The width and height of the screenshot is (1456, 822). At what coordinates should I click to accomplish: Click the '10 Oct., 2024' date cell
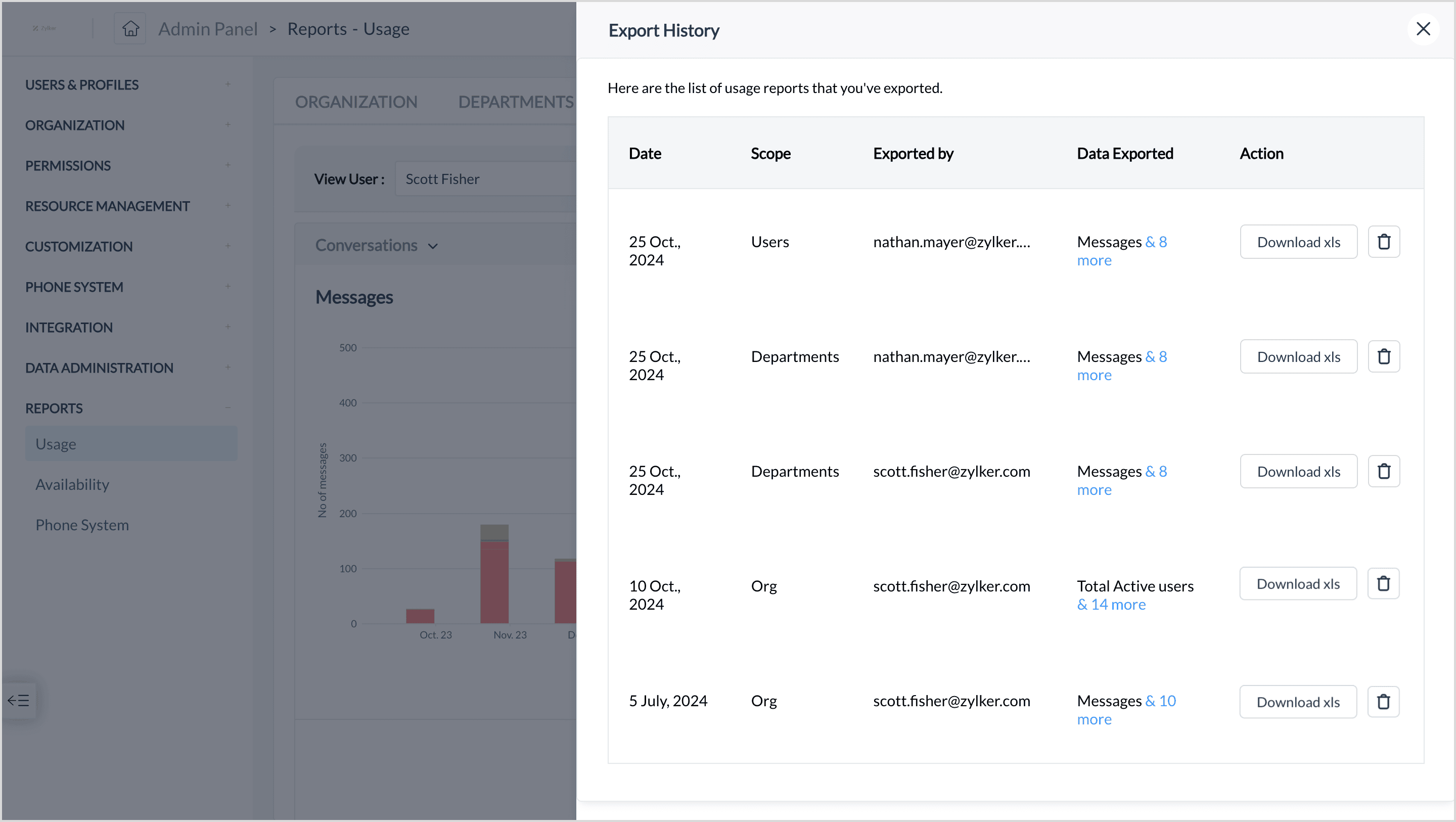tap(655, 596)
